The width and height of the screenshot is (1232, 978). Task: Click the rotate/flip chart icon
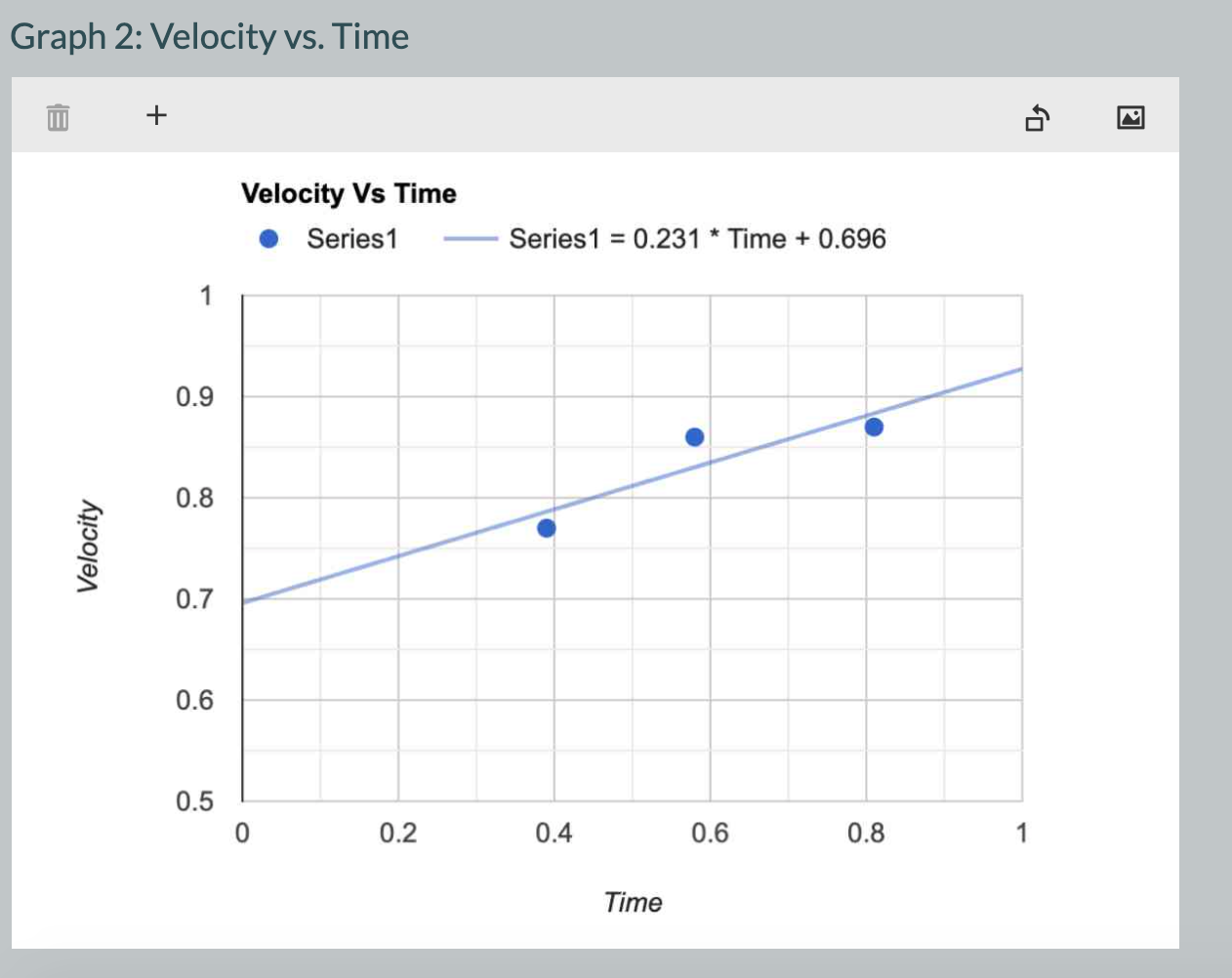pyautogui.click(x=1038, y=117)
